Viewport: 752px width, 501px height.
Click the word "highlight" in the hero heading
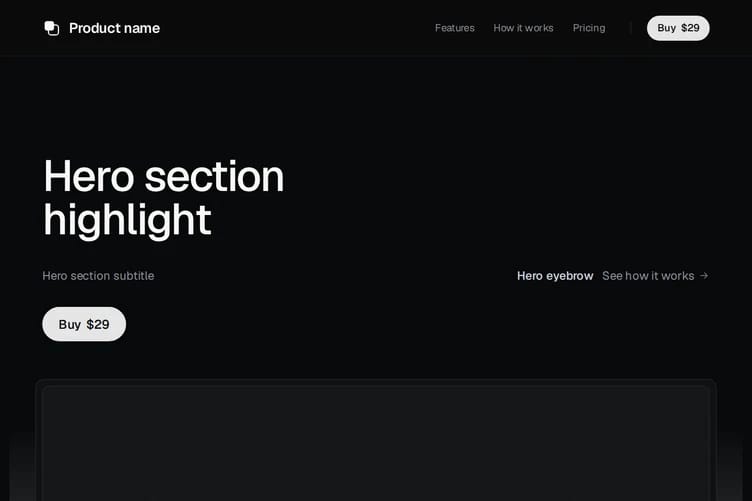127,221
